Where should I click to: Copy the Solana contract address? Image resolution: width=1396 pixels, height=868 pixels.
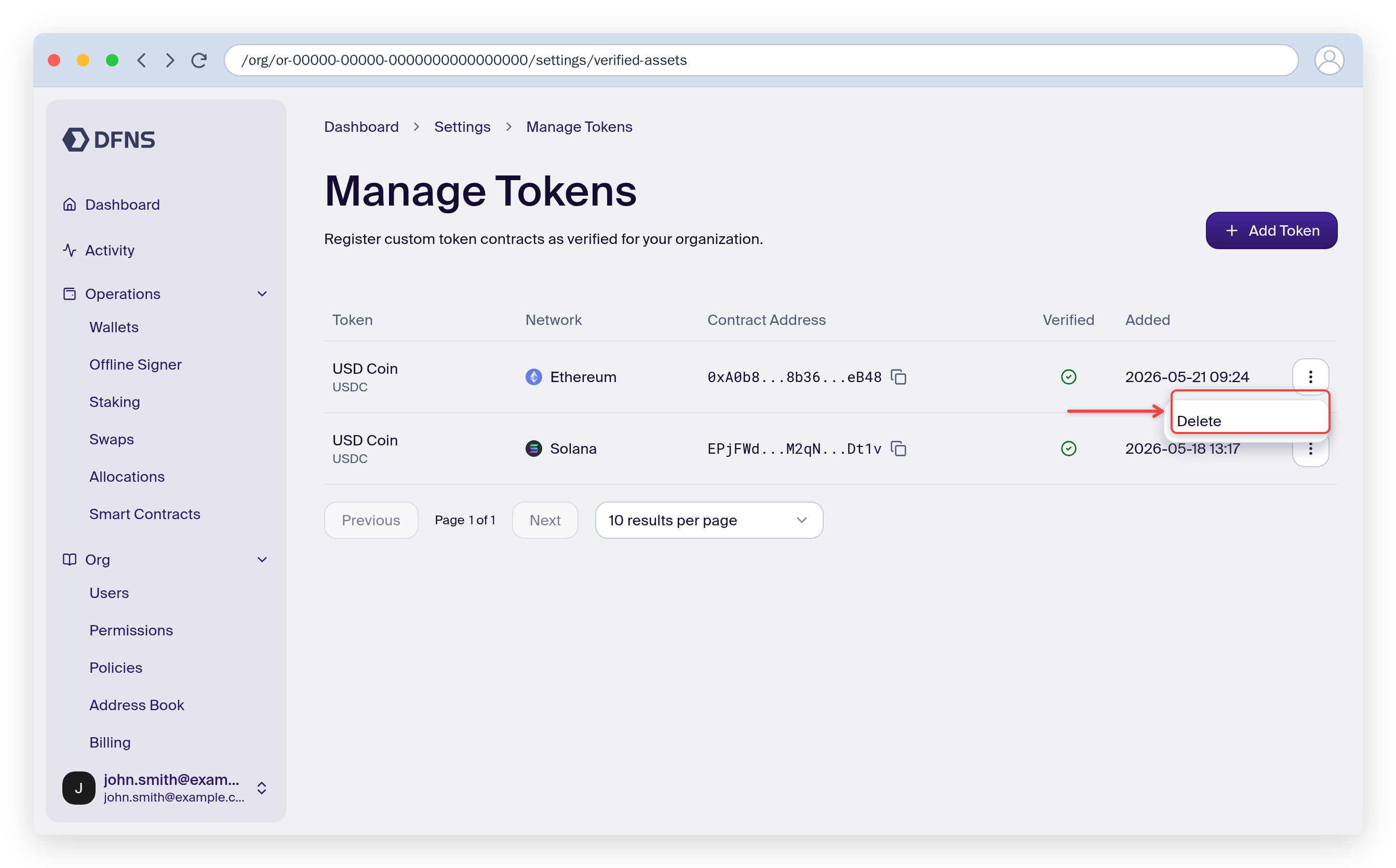(x=898, y=449)
